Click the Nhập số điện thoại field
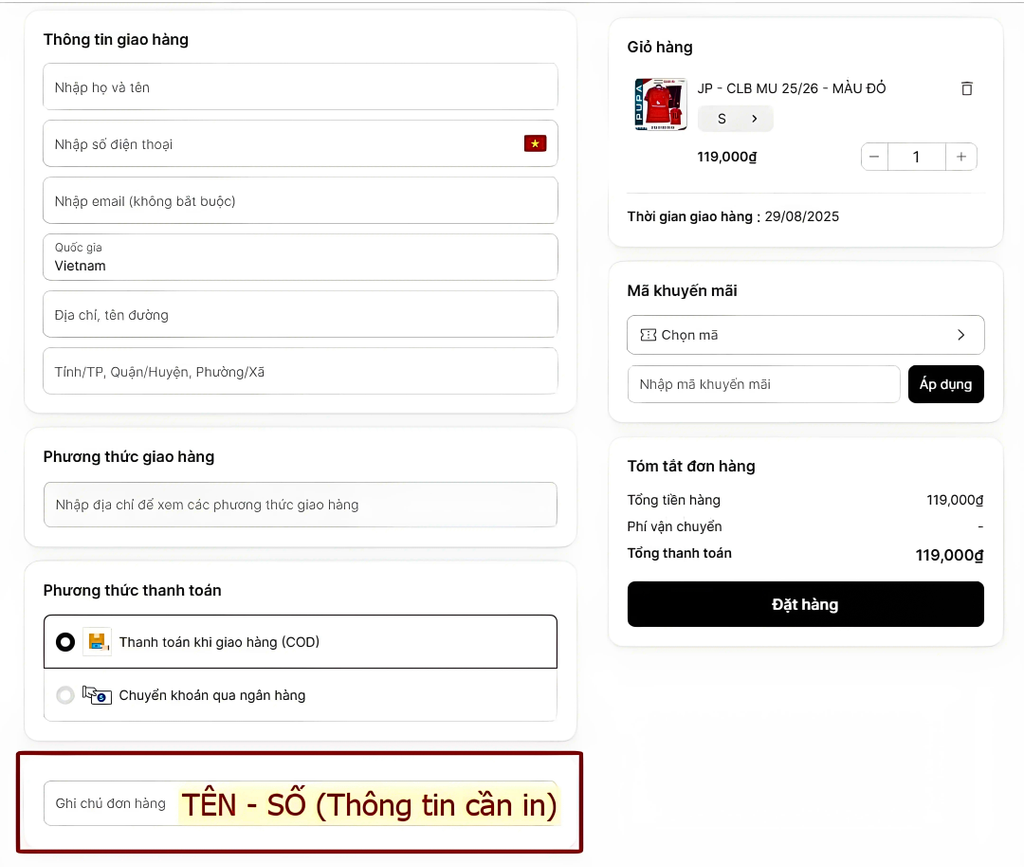 [x=280, y=144]
